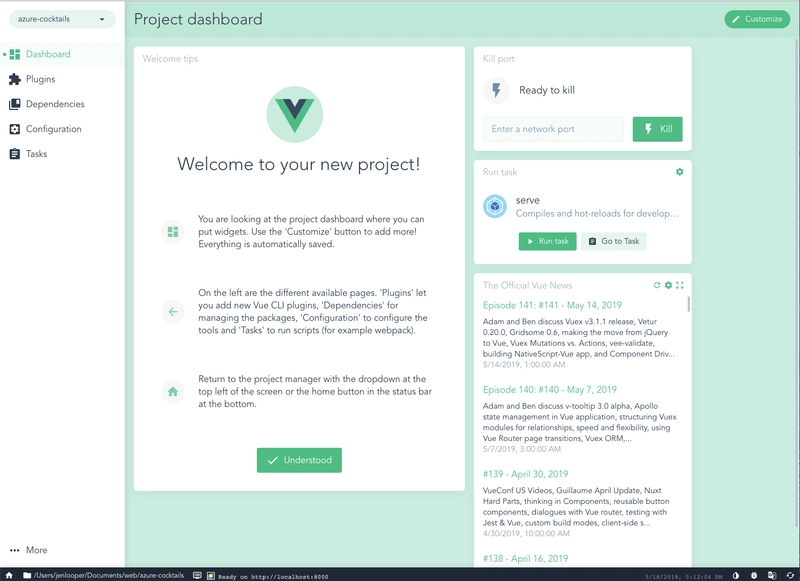Open the azure-cocktails project dropdown
This screenshot has width=800, height=581.
coord(62,19)
